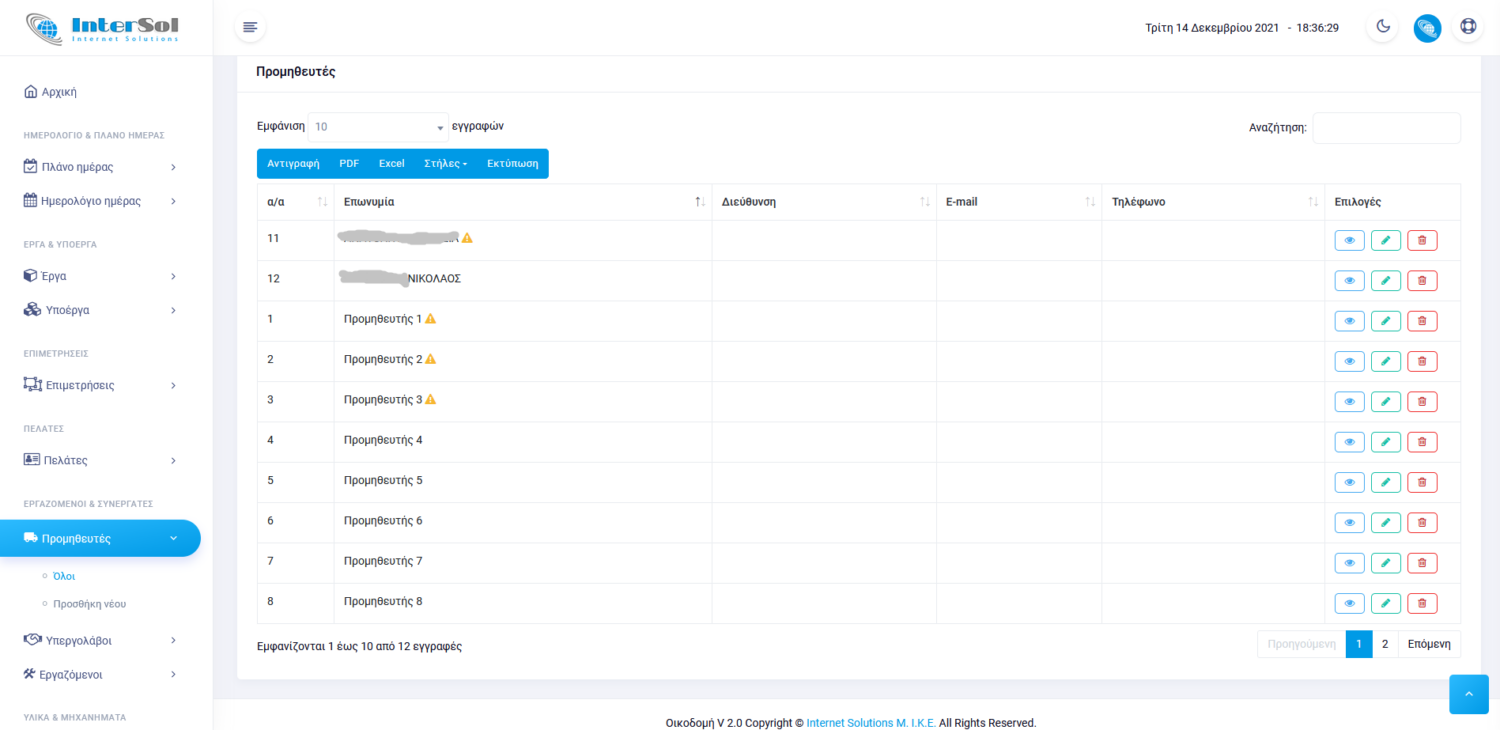The height and width of the screenshot is (730, 1500).
Task: Delete Προμηθευτής 8 with red trash icon
Action: point(1422,603)
